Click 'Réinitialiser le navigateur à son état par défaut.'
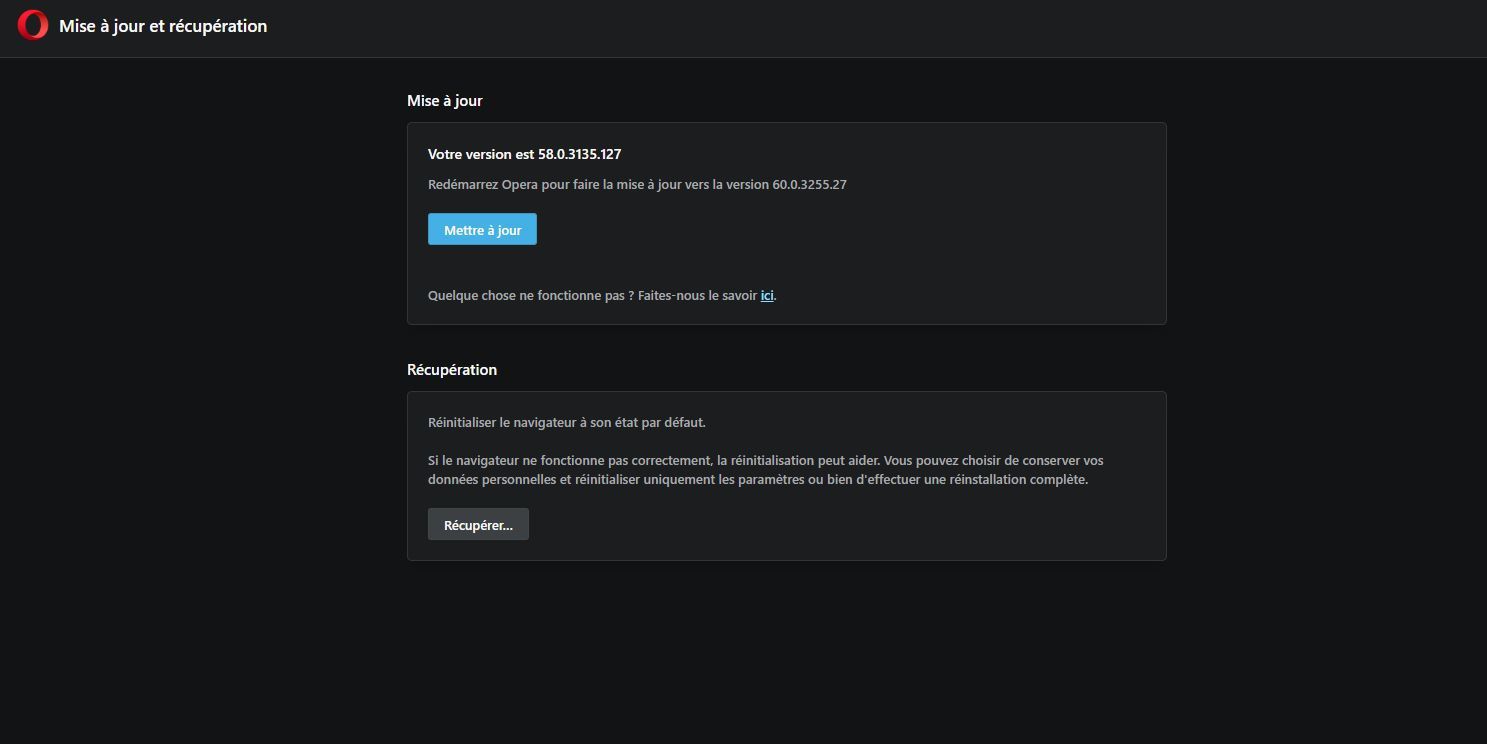The image size is (1487, 744). pos(567,423)
